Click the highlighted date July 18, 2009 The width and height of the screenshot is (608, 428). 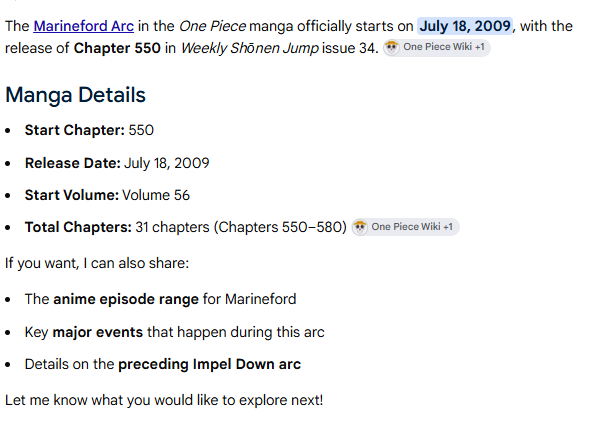pyautogui.click(x=465, y=26)
